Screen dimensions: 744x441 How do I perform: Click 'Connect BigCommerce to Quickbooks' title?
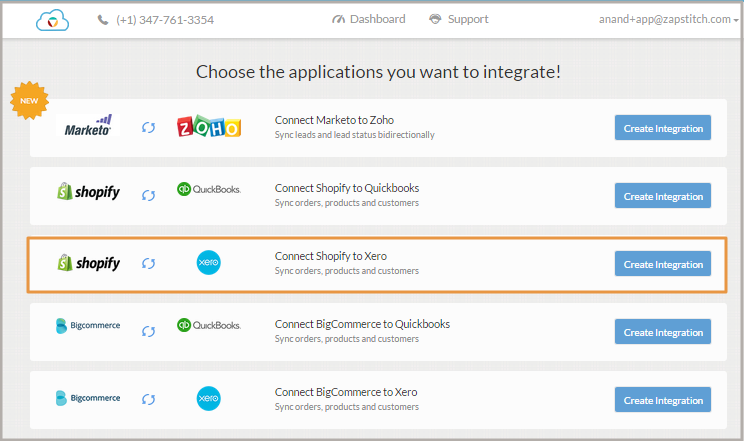click(362, 324)
